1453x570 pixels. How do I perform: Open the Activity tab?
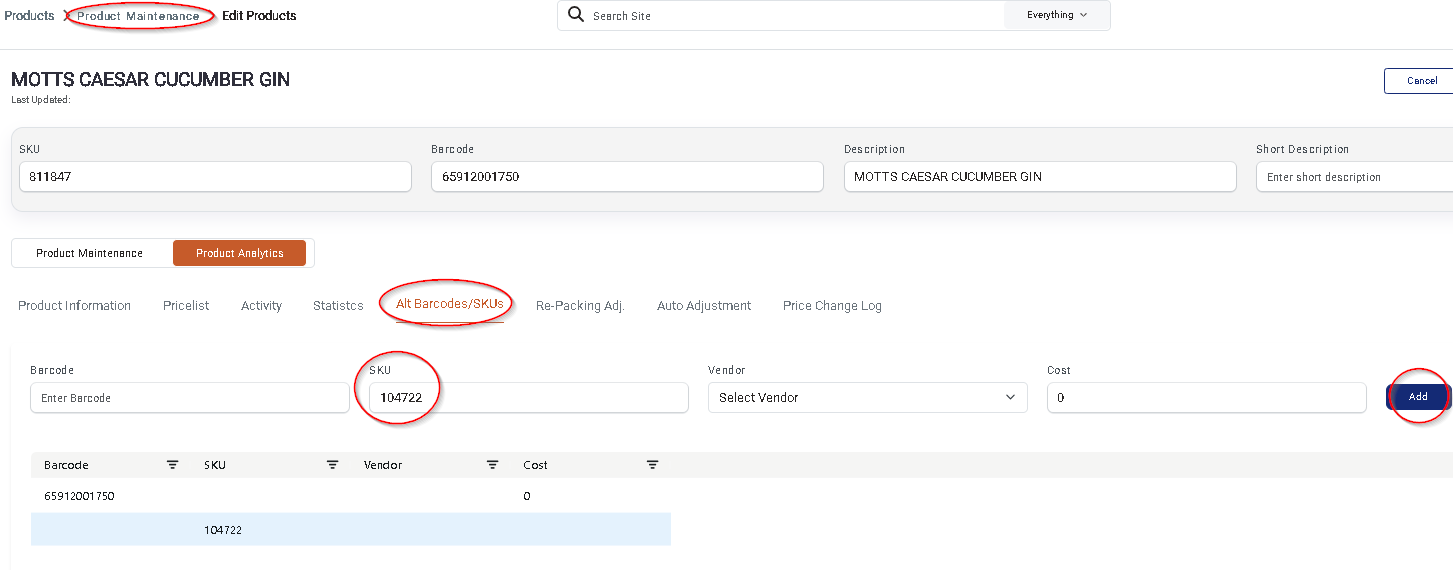tap(261, 306)
